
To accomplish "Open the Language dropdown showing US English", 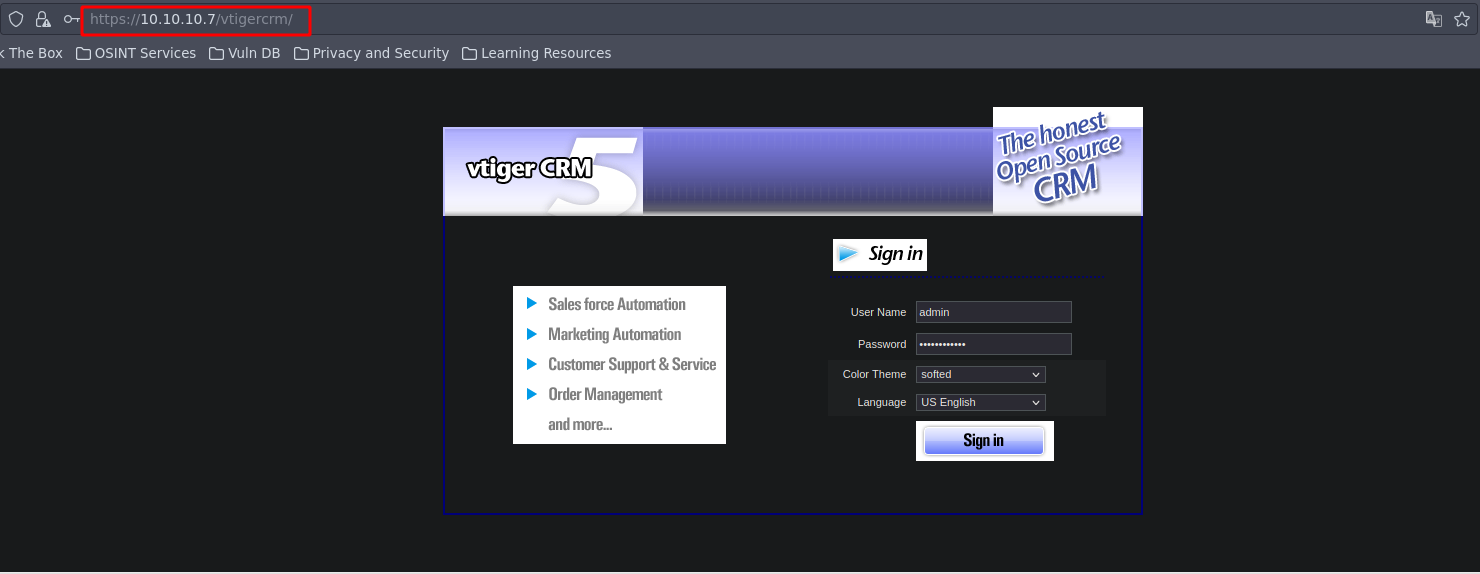I will [x=980, y=402].
